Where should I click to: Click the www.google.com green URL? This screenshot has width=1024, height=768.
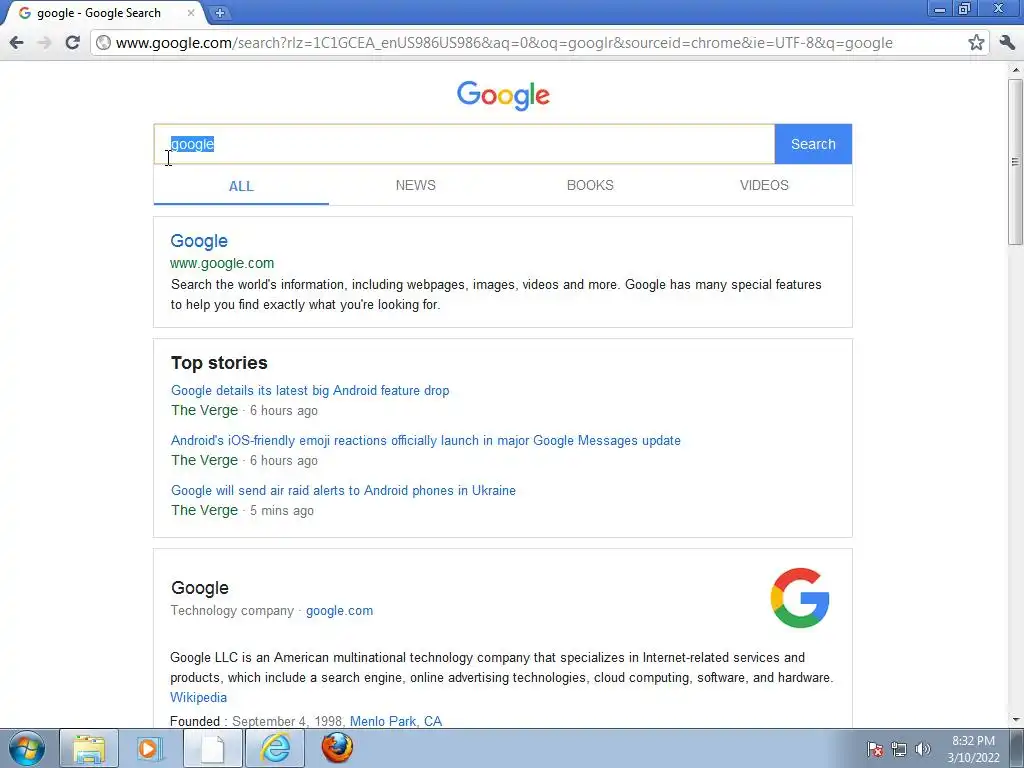[x=222, y=263]
